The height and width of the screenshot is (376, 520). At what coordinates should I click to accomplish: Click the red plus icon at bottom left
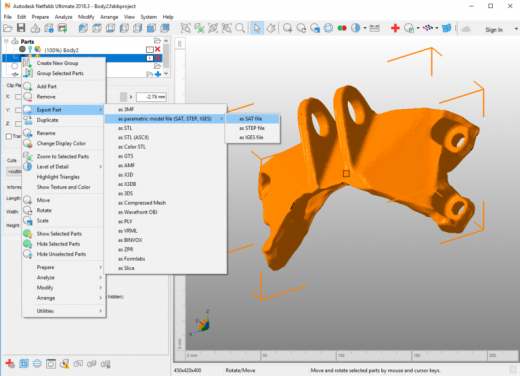(10, 363)
